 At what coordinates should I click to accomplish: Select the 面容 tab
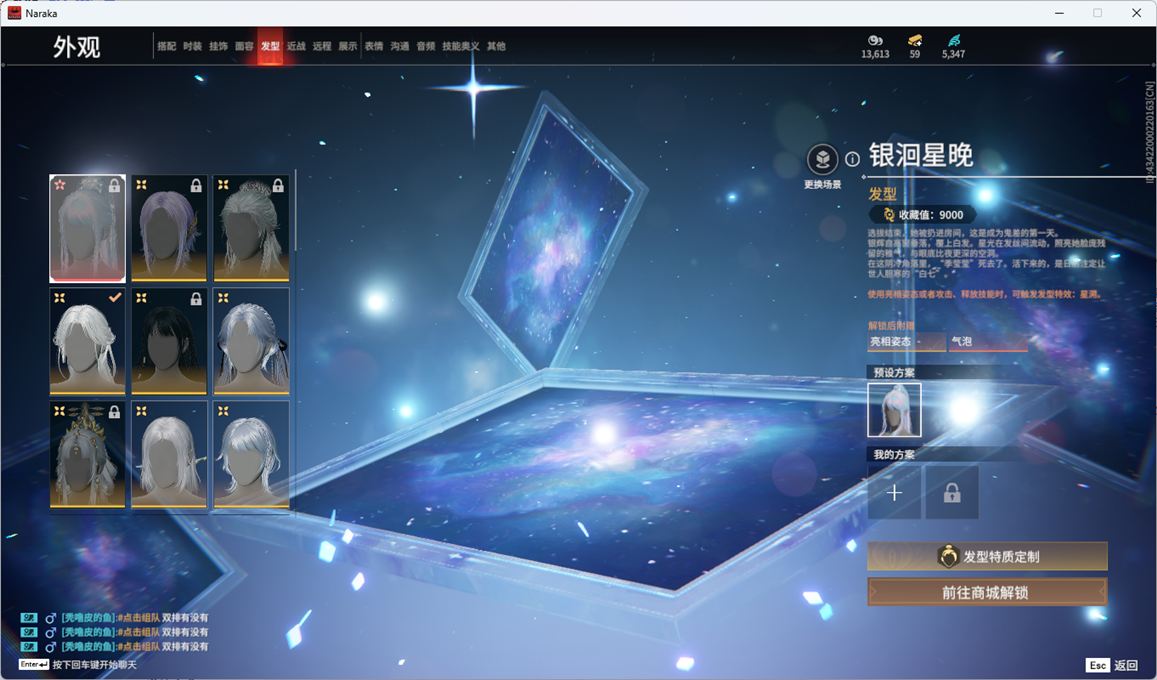point(244,46)
